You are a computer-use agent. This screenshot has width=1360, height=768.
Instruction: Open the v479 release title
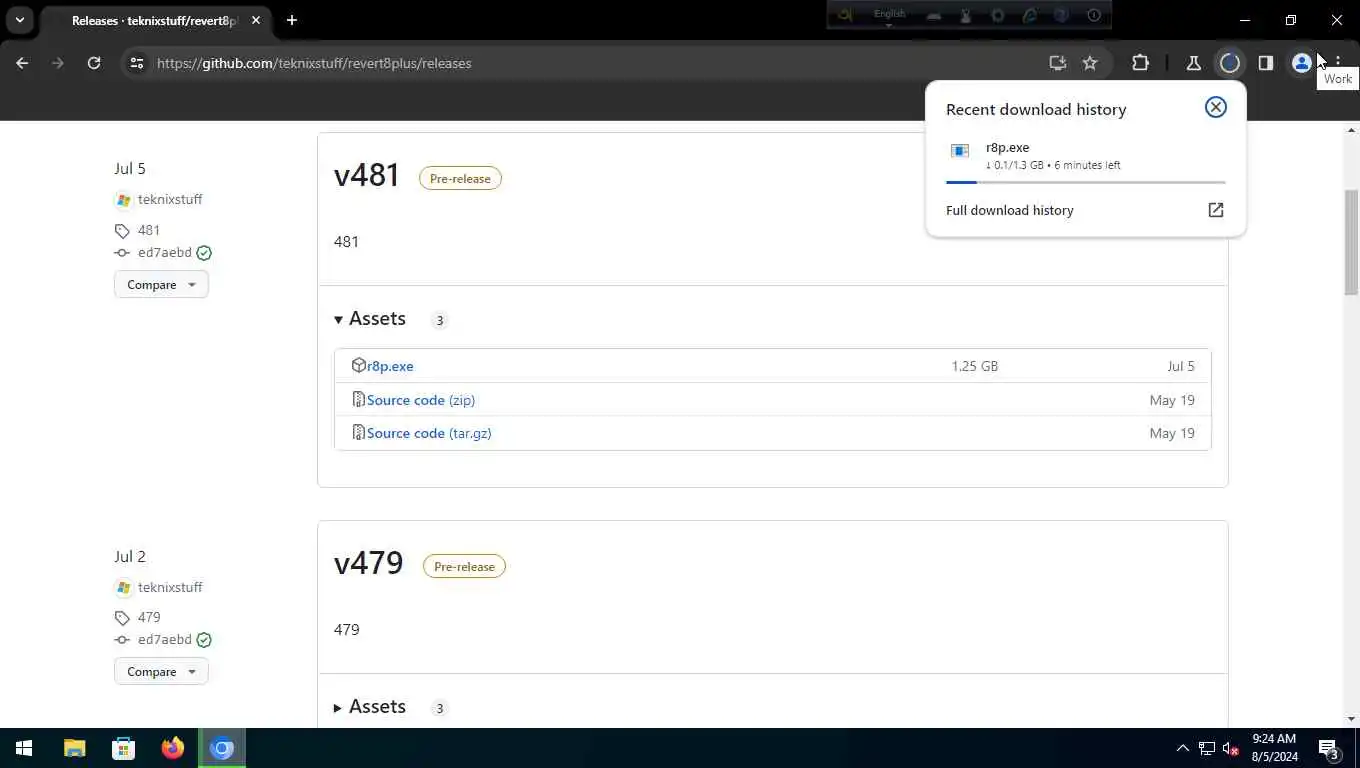[x=369, y=563]
